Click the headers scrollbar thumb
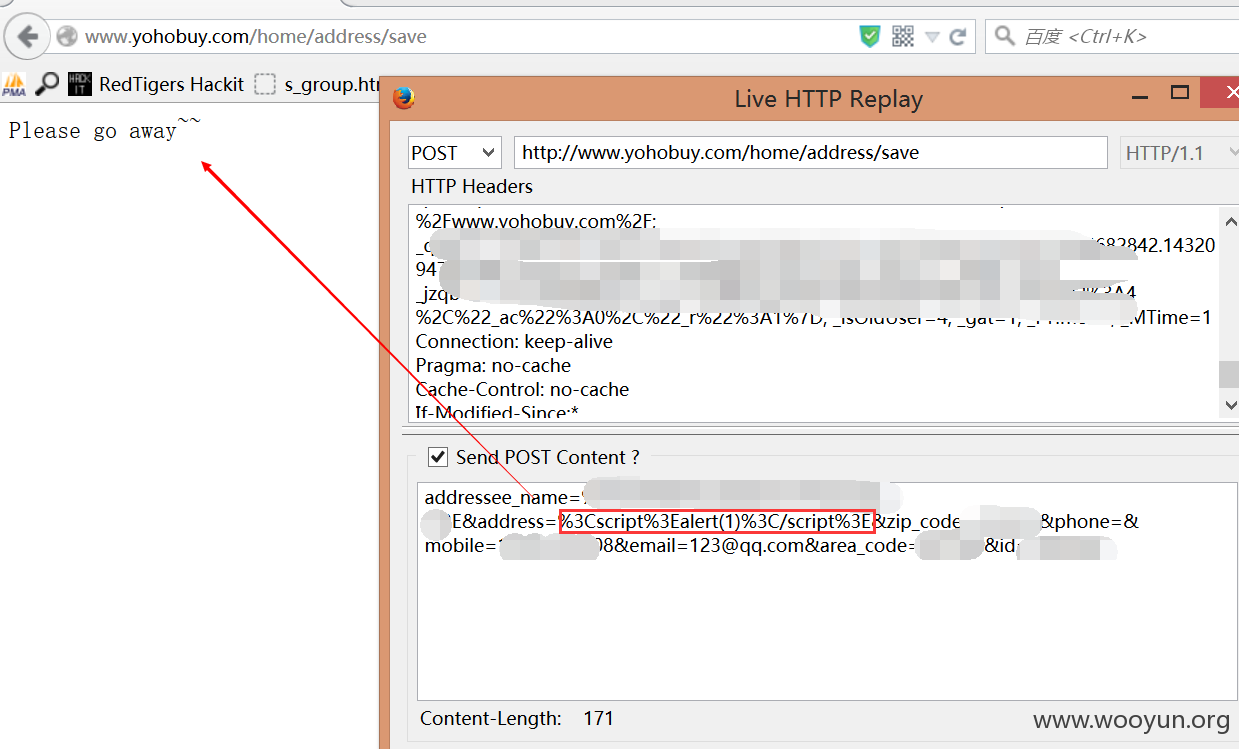The height and width of the screenshot is (749, 1239). click(x=1230, y=375)
